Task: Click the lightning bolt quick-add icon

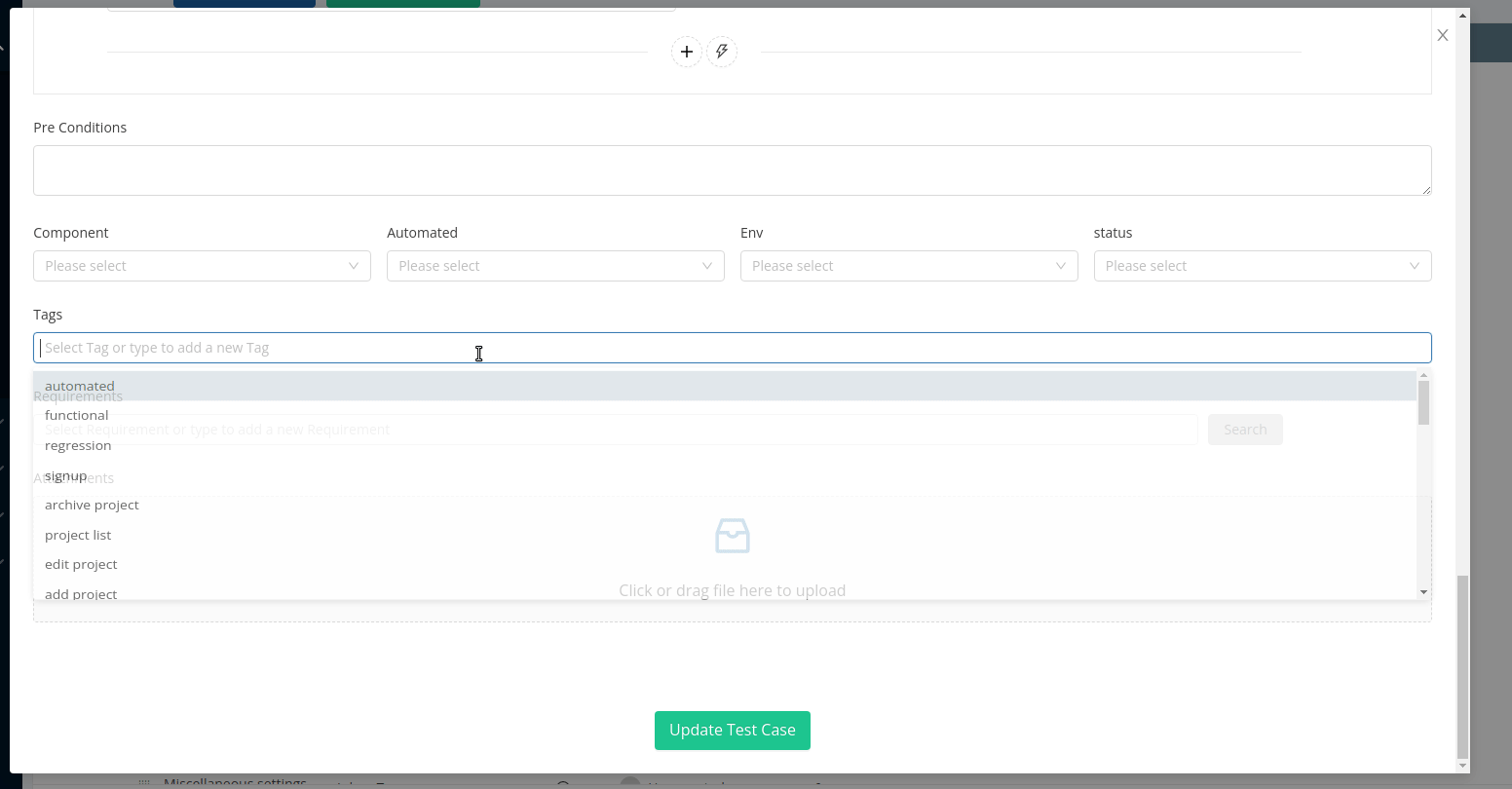Action: (722, 52)
